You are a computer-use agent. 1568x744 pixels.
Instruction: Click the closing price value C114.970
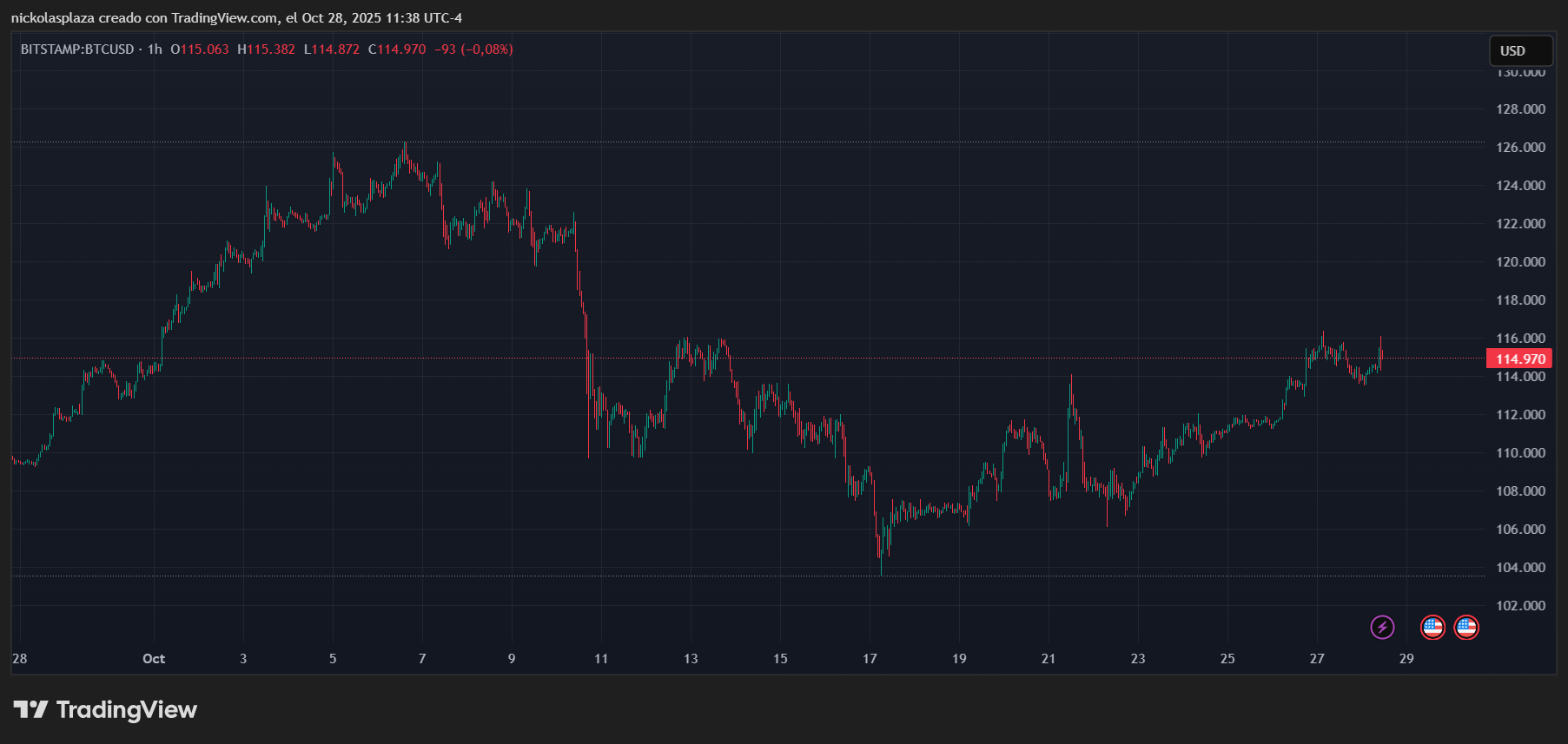pos(397,49)
